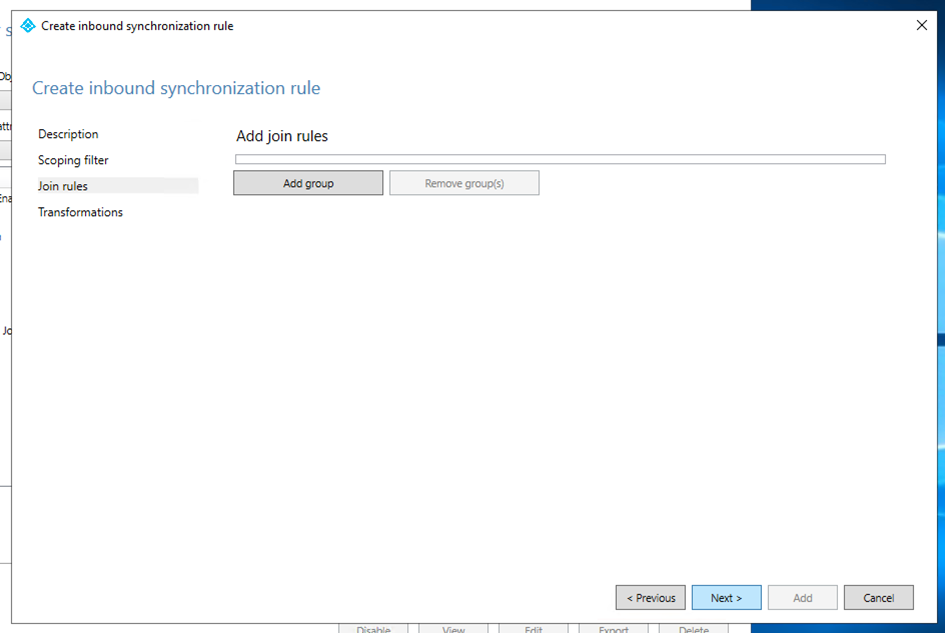
Task: Click the dialog title bar text
Action: coord(137,26)
